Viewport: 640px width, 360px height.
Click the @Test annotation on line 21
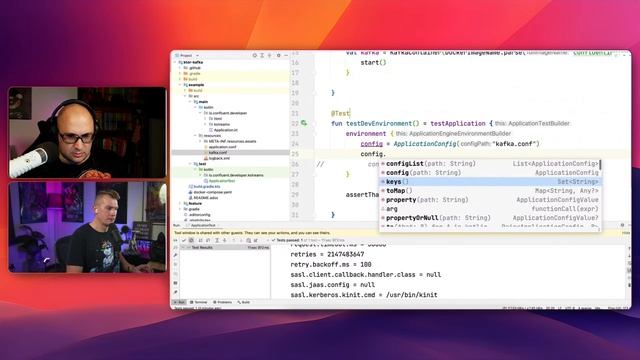pos(340,113)
